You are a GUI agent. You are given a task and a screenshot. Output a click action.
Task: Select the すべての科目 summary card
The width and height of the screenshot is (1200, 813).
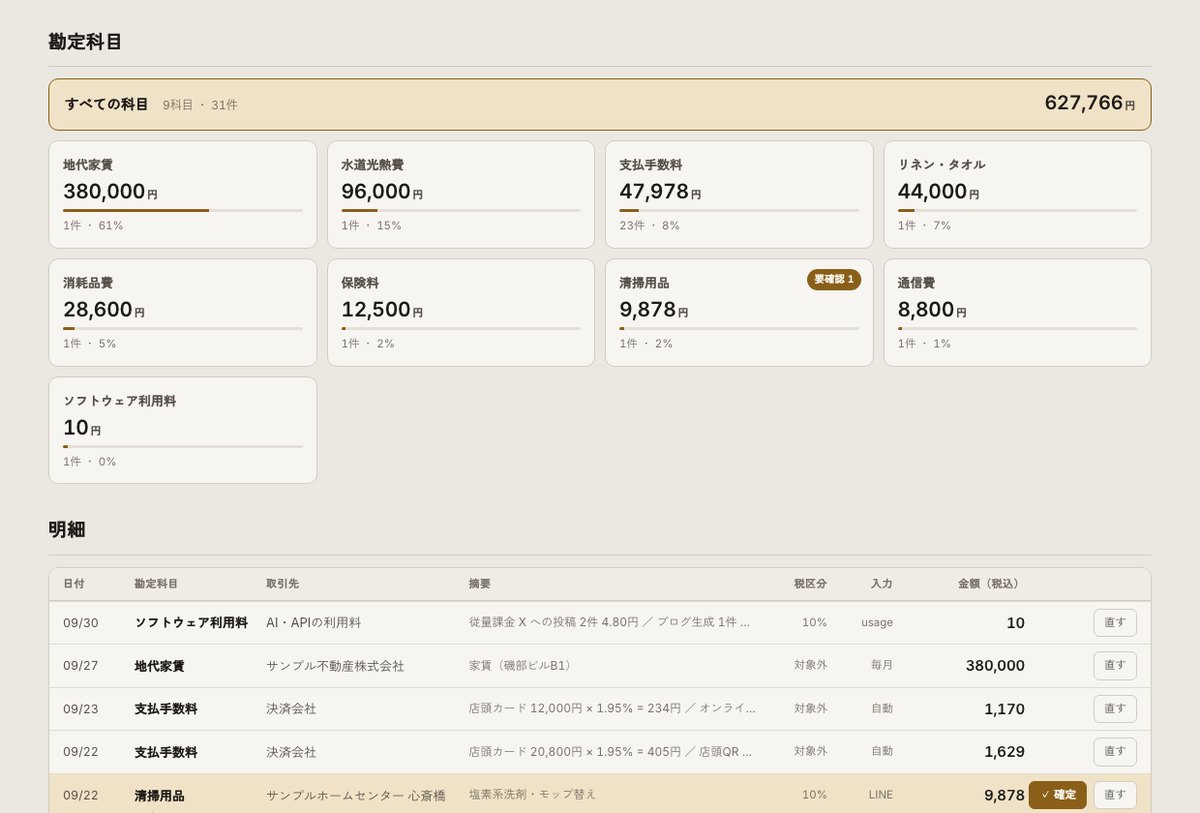tap(600, 104)
